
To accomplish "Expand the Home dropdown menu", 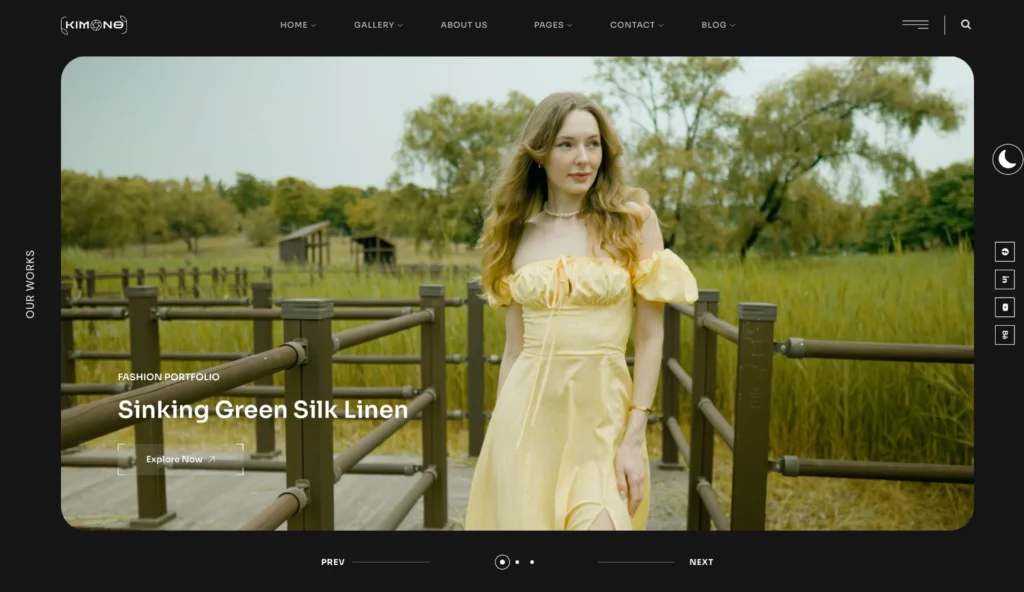I will [x=297, y=25].
